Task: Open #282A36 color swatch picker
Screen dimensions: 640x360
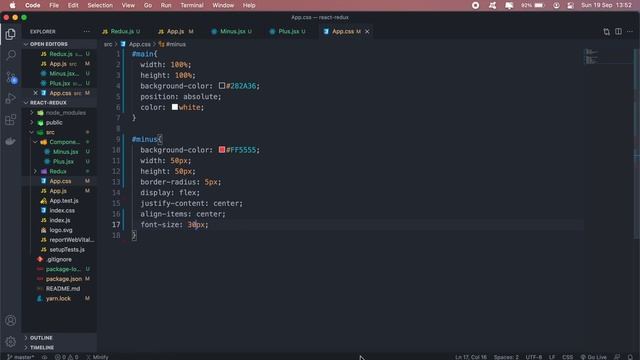Action: tap(222, 86)
